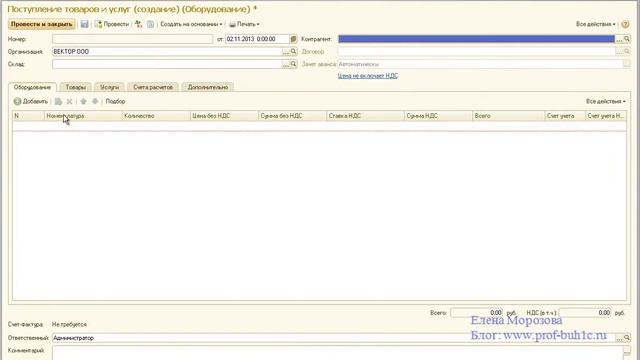Open the Склад magnifier lookup icon

pos(293,64)
